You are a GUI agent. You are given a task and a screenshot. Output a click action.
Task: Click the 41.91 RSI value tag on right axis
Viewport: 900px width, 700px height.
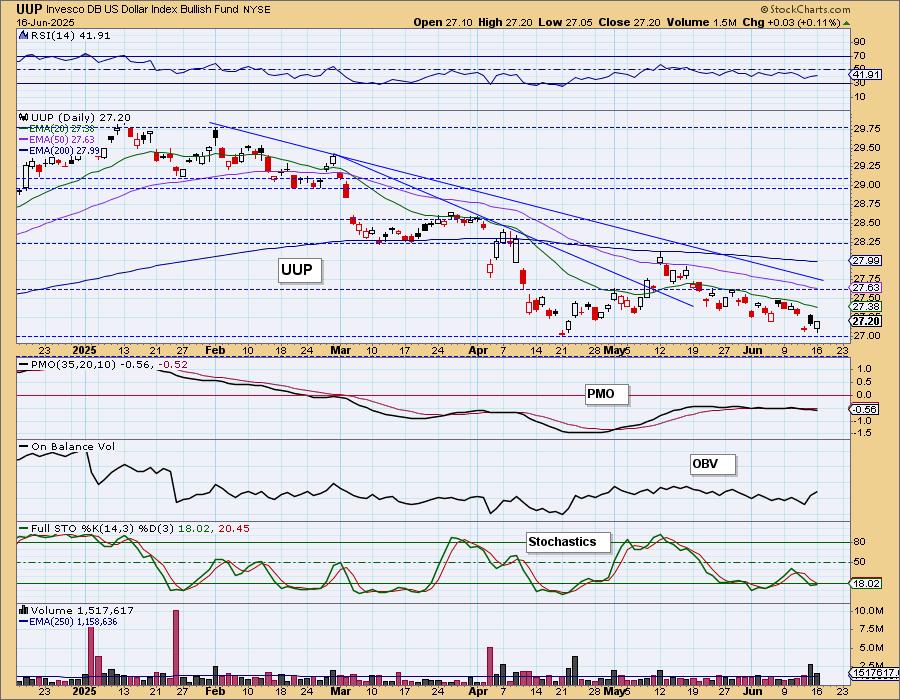click(x=865, y=75)
